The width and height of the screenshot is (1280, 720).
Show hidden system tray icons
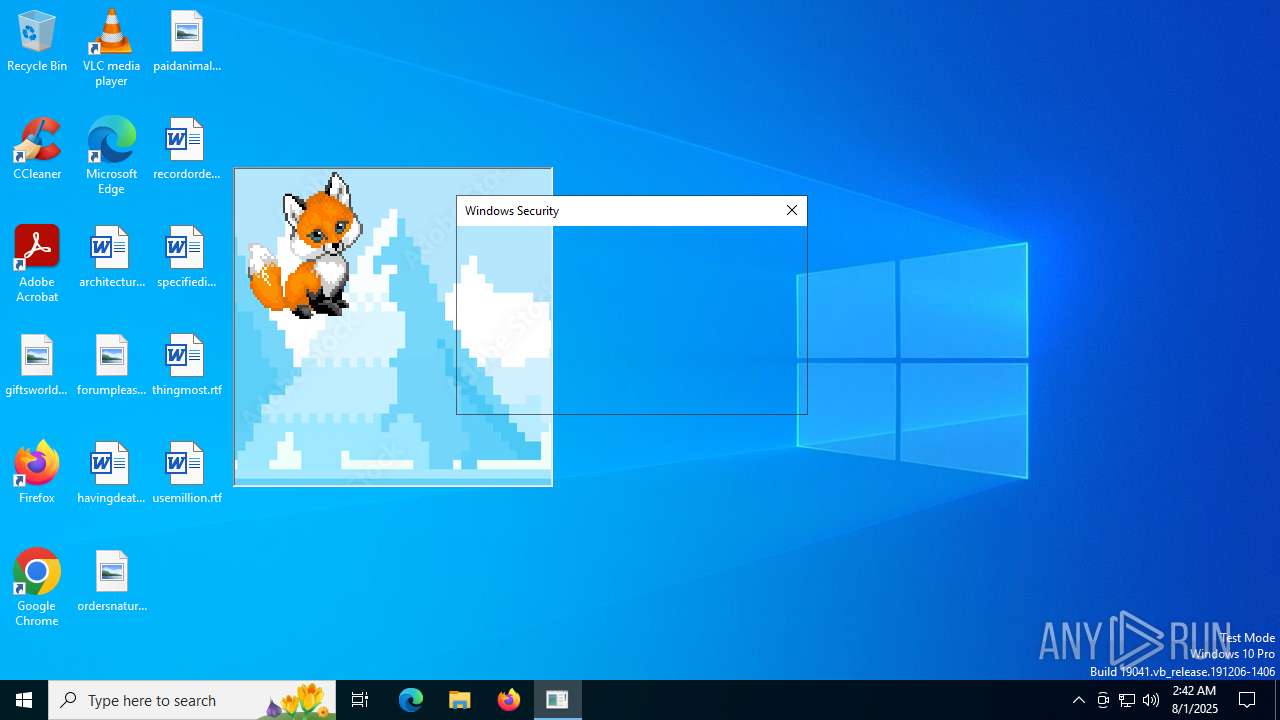click(x=1078, y=700)
